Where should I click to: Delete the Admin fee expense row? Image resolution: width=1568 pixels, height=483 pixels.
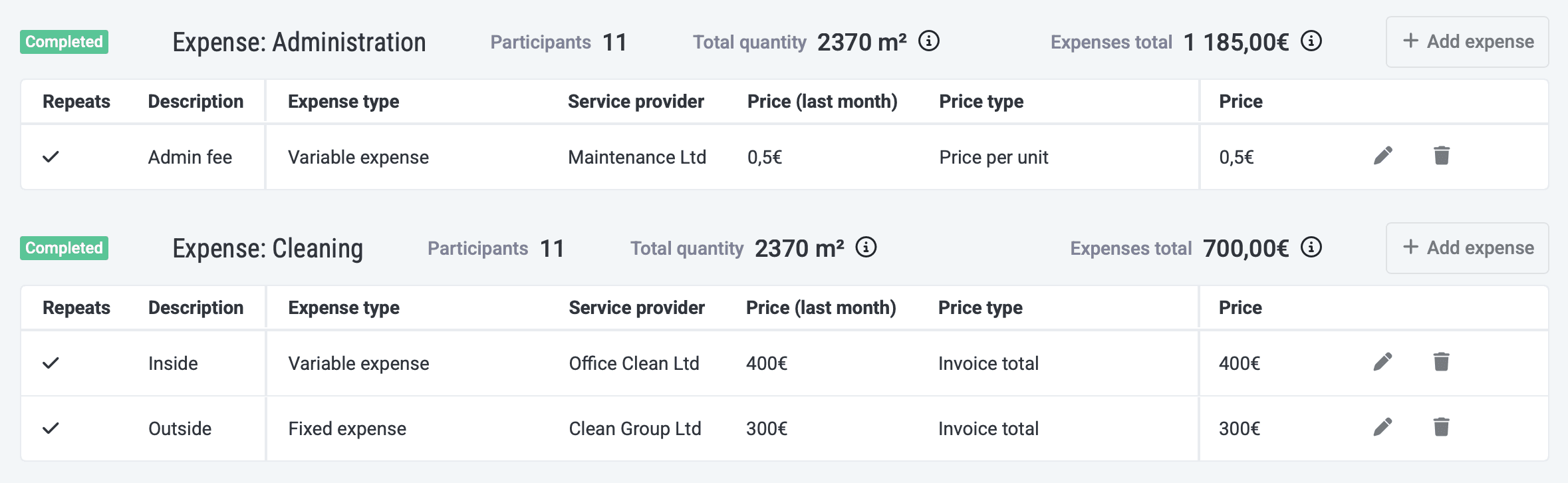pos(1442,156)
